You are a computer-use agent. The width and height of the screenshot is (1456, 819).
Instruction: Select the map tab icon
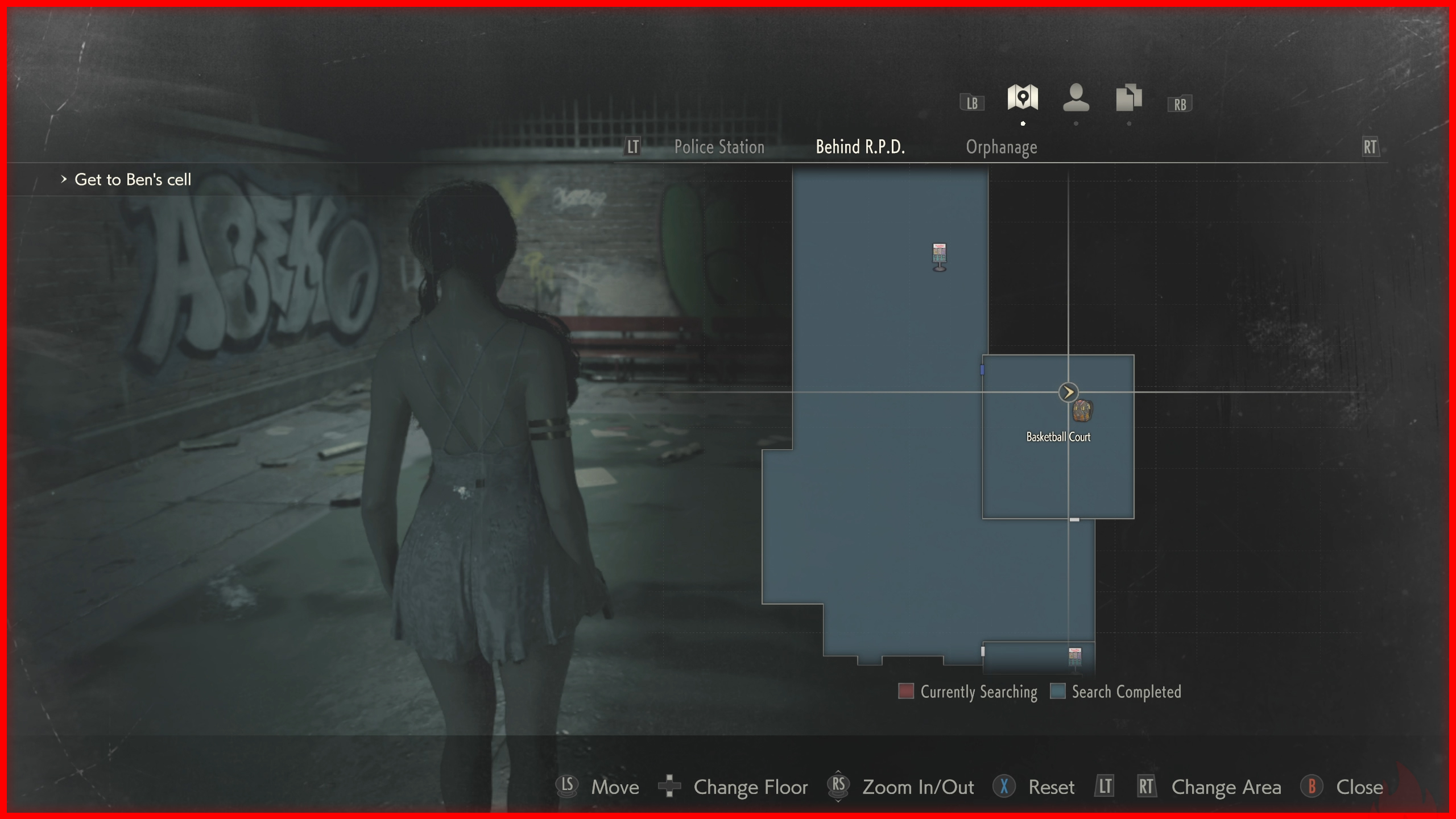tap(1022, 98)
